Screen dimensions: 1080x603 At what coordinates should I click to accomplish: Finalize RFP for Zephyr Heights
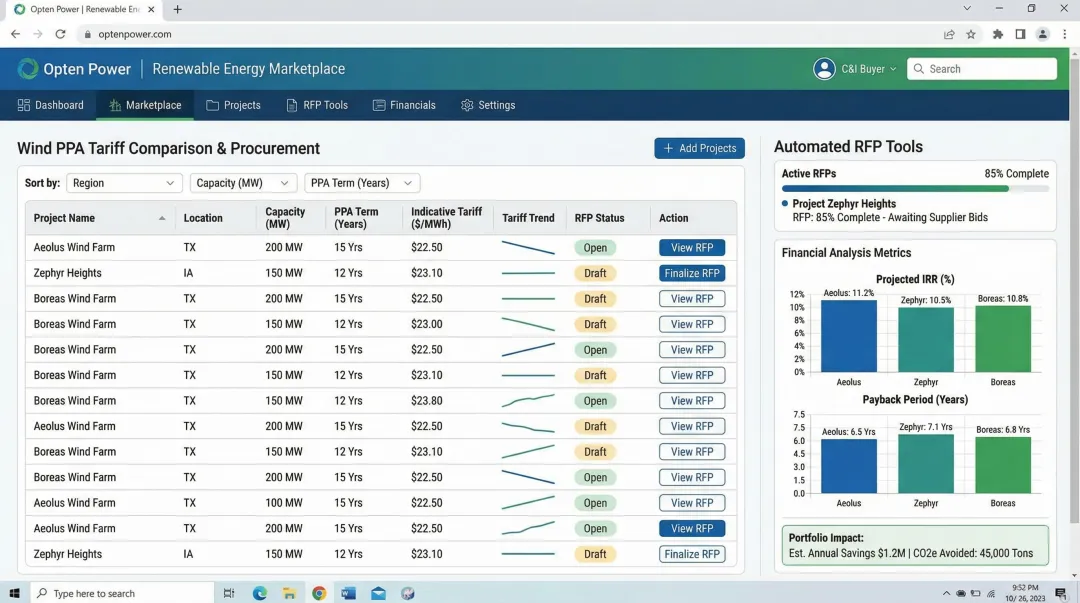(692, 272)
